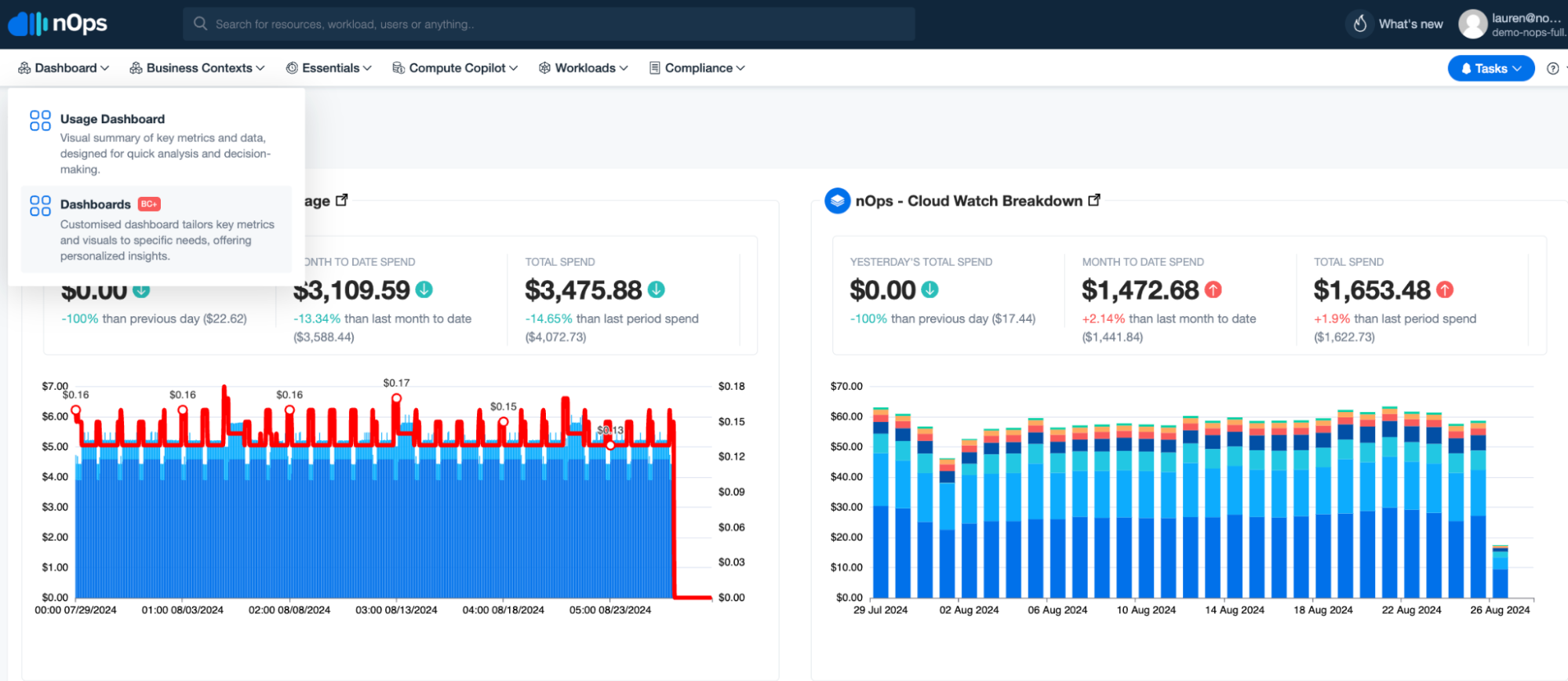Open the Workloads menu

[583, 68]
